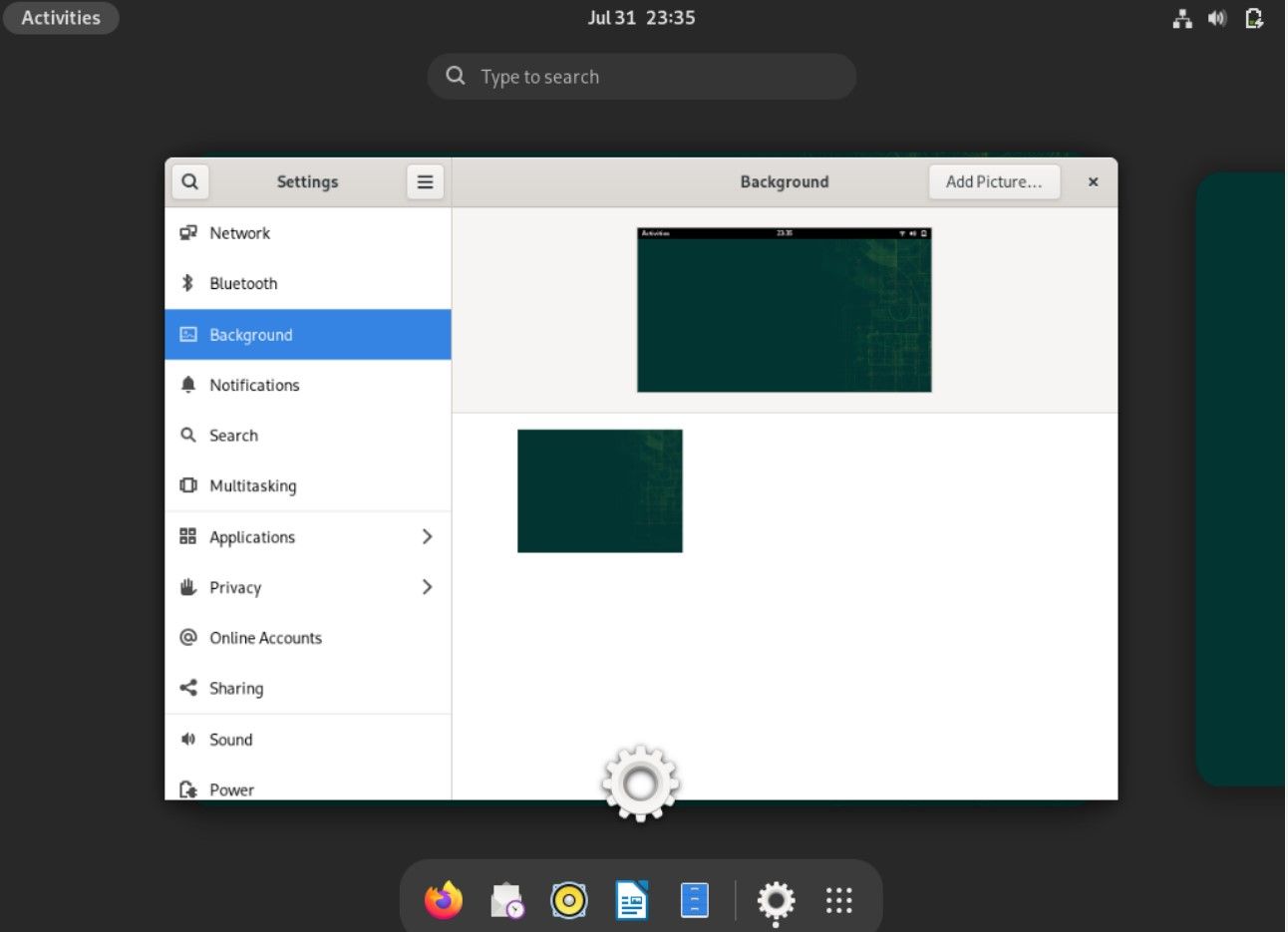Select Bluetooth in Settings sidebar
The height and width of the screenshot is (932, 1288).
point(308,283)
